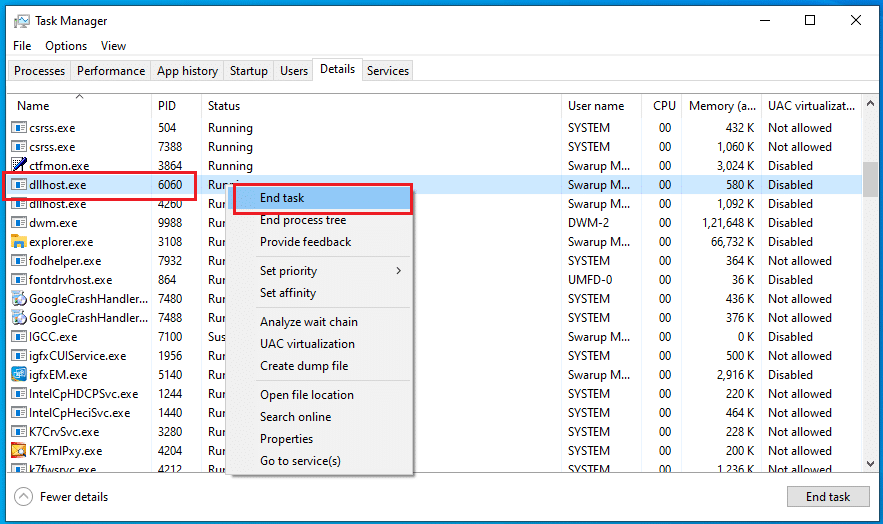The image size is (883, 524).
Task: Sort by the CPU column header
Action: (x=662, y=106)
